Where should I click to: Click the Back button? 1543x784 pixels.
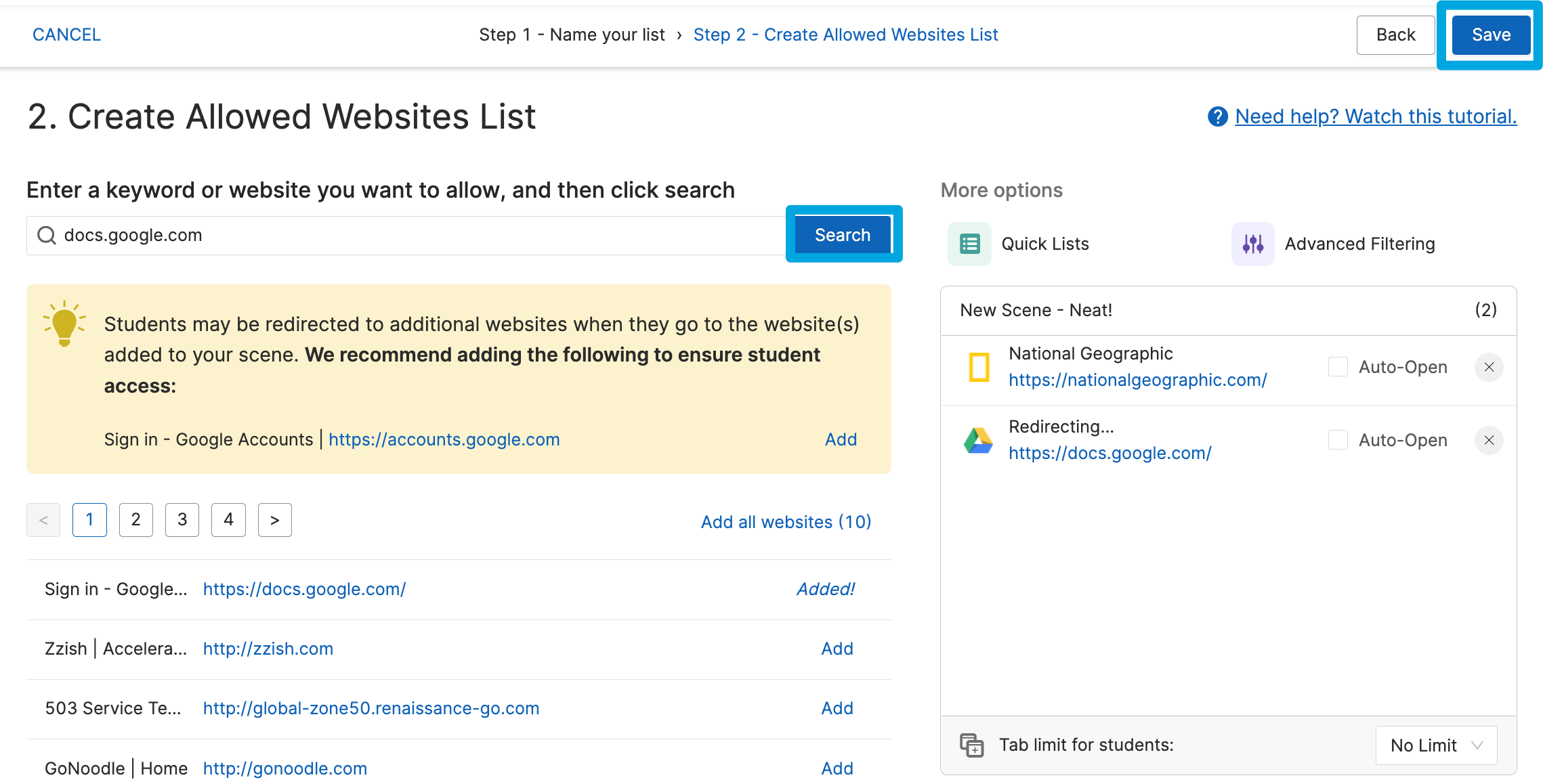point(1395,35)
